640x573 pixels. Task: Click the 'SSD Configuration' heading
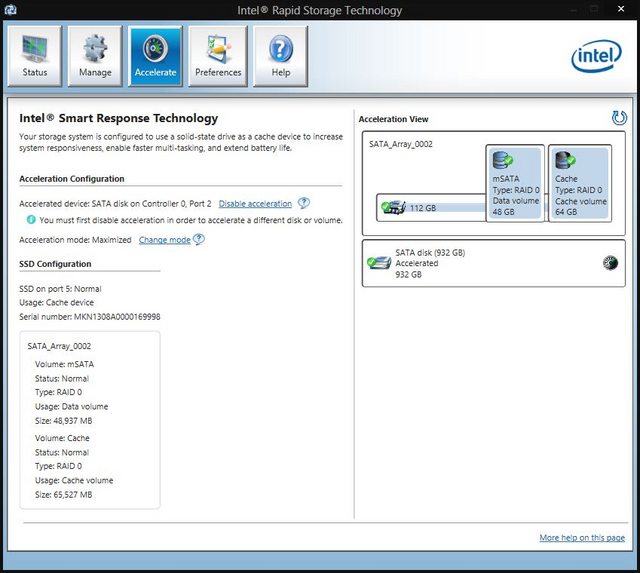55,264
